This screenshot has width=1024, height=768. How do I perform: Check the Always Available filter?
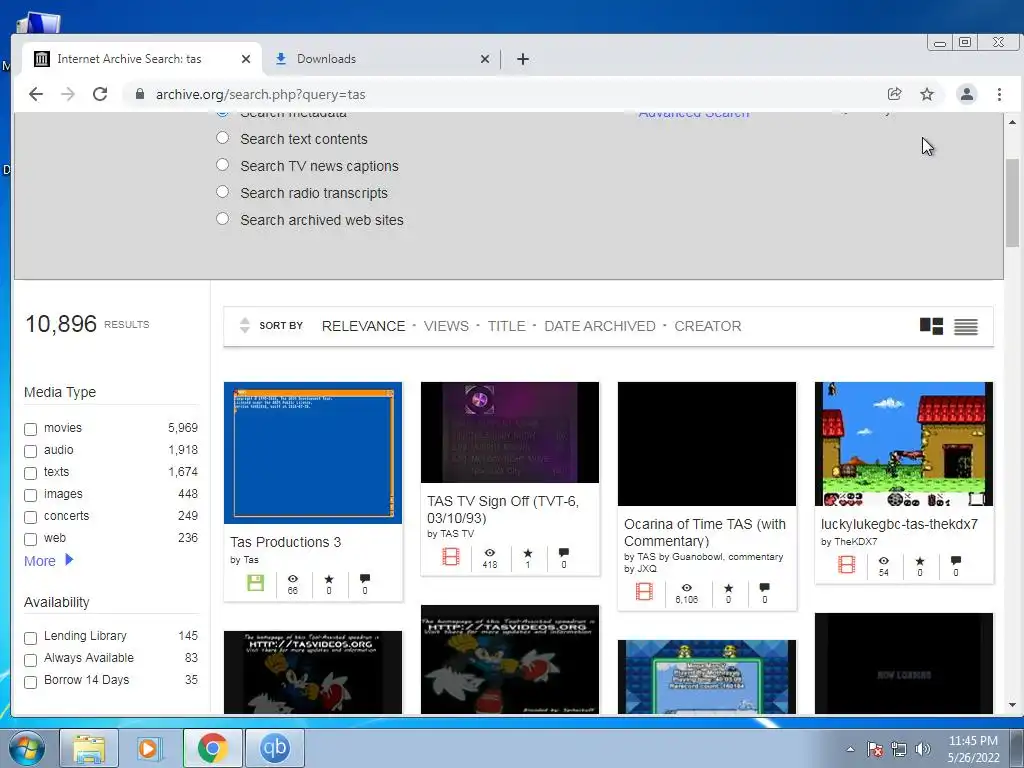pos(31,660)
